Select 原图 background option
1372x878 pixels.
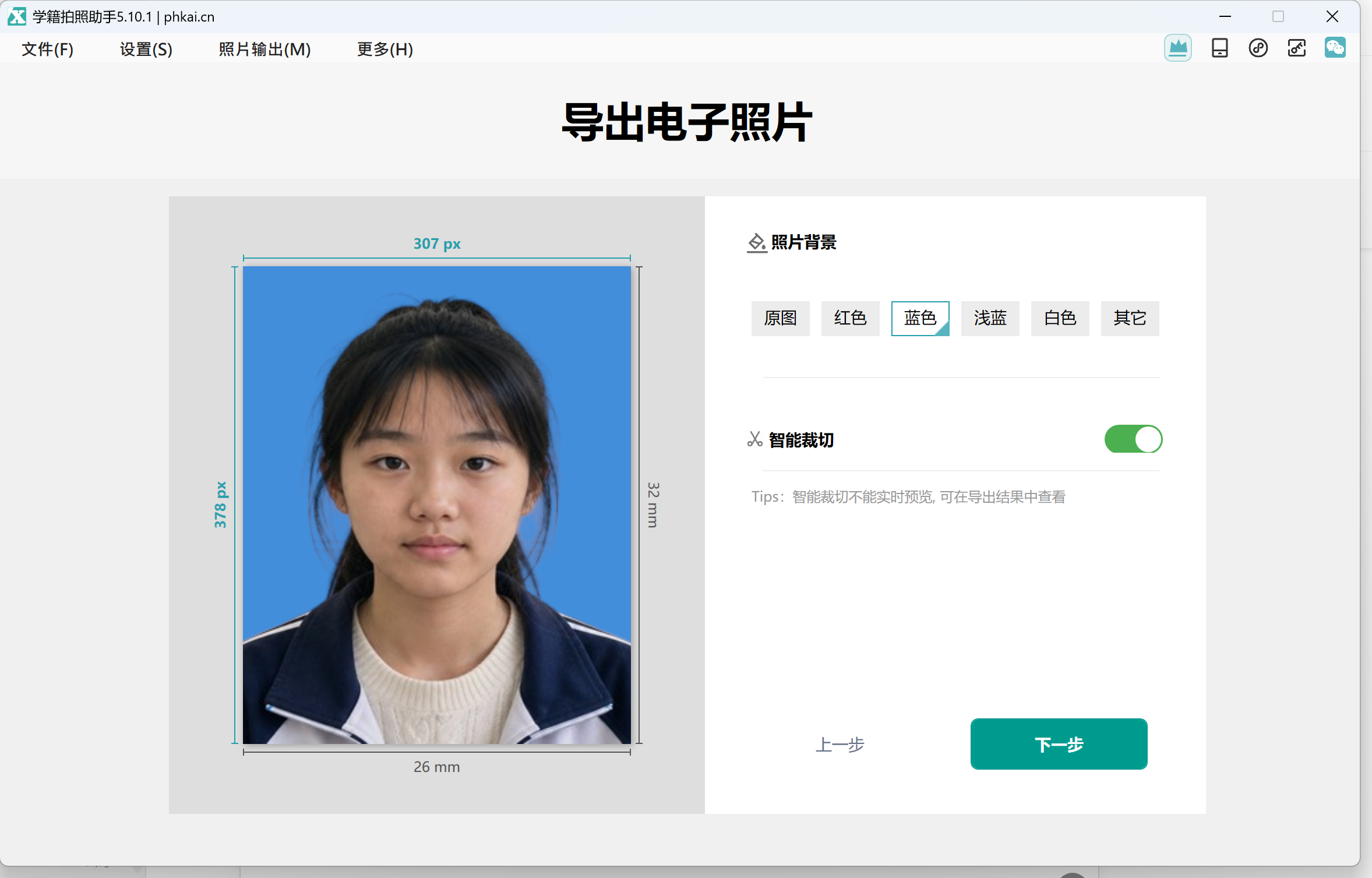tap(780, 318)
